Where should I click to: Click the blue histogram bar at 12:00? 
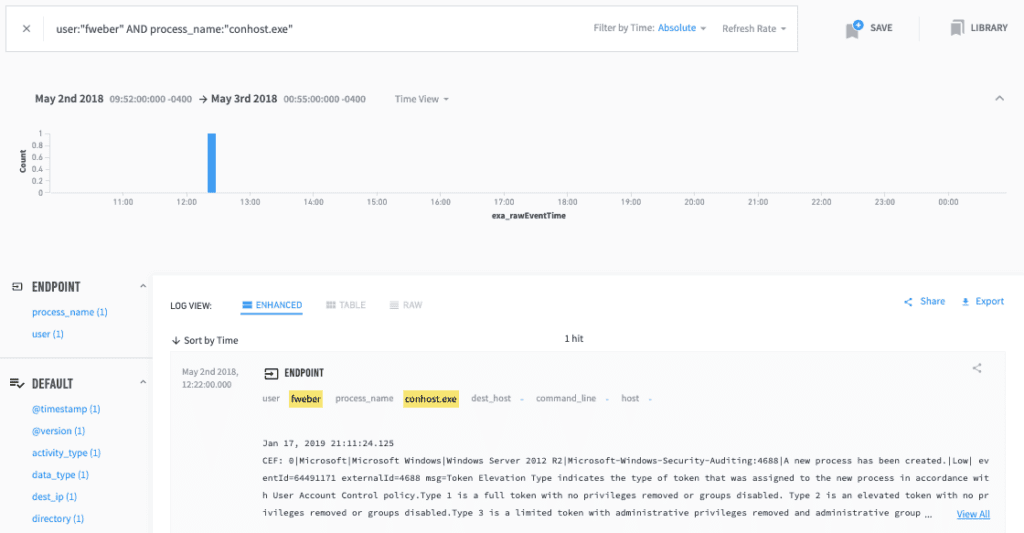tap(212, 162)
